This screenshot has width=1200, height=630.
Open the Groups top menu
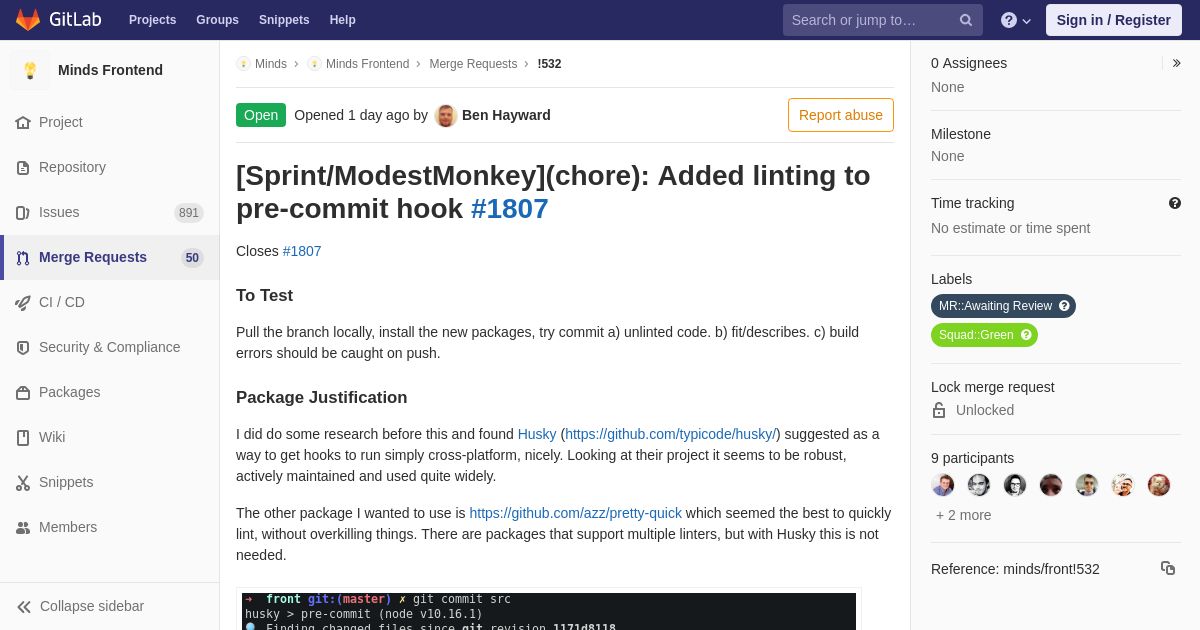pos(217,20)
